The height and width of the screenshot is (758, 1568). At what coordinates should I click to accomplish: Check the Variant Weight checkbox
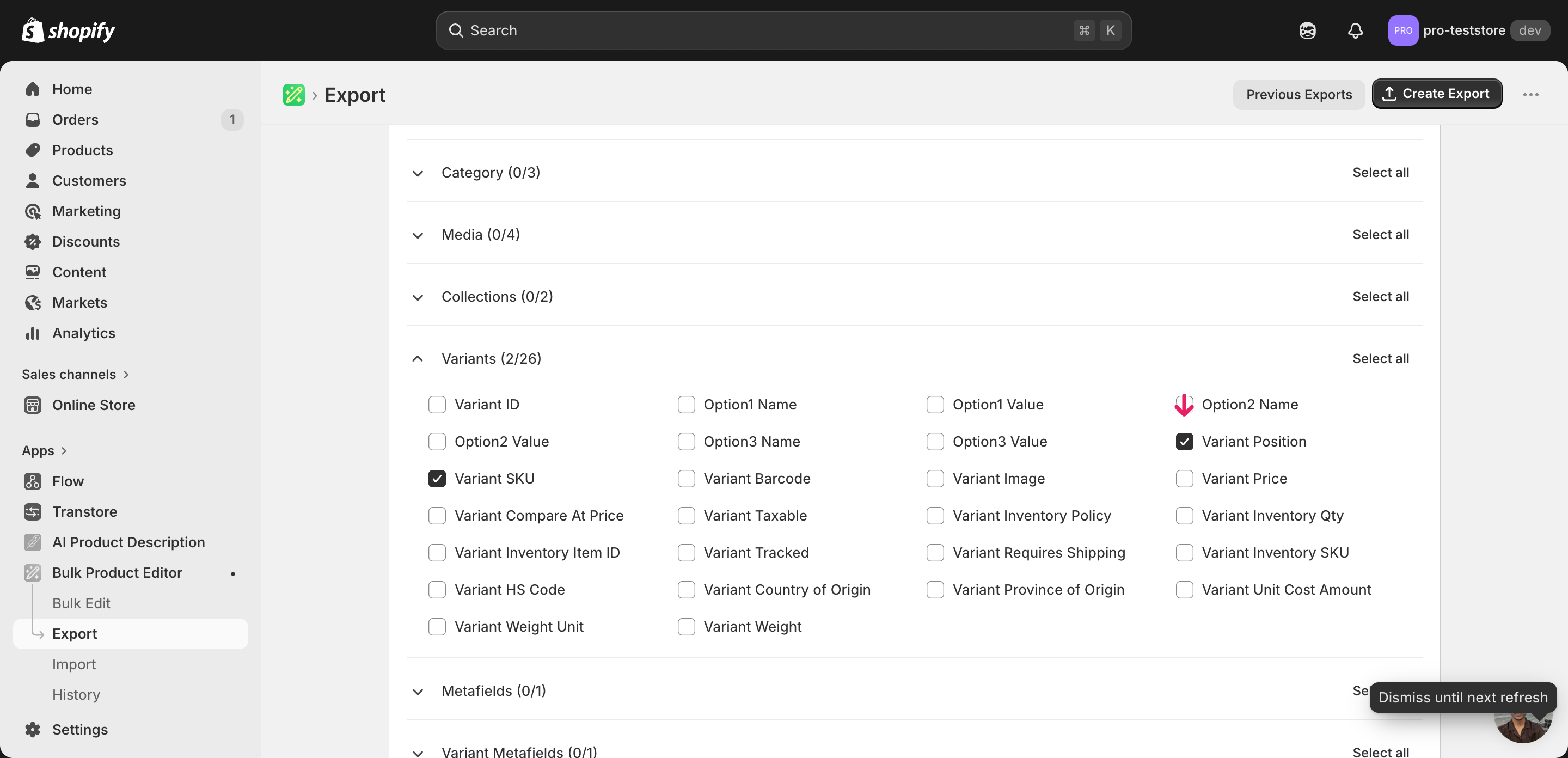coord(686,626)
